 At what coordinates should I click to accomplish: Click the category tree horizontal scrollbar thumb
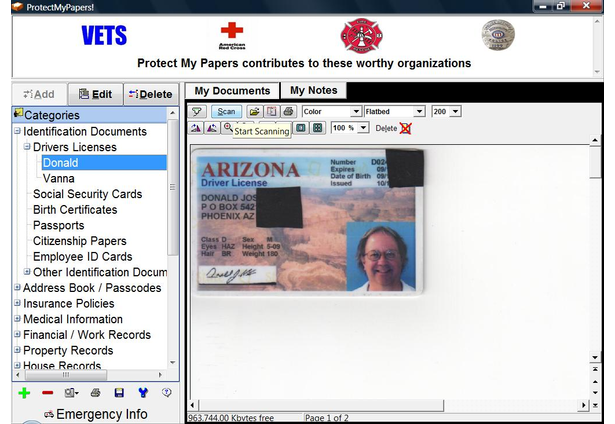[x=66, y=375]
